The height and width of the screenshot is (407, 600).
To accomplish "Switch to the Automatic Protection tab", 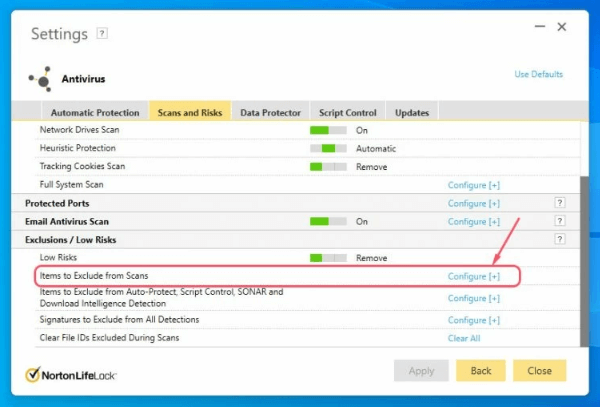I will [x=95, y=113].
